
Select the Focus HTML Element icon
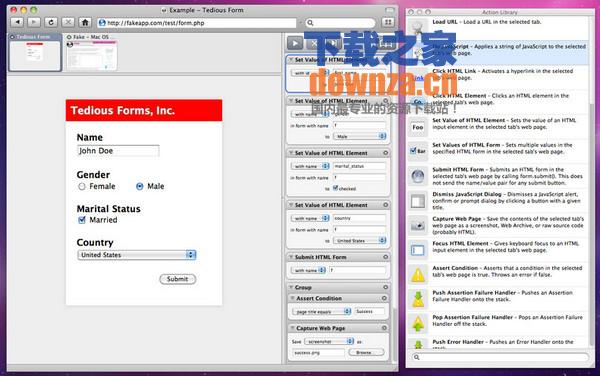pos(418,250)
